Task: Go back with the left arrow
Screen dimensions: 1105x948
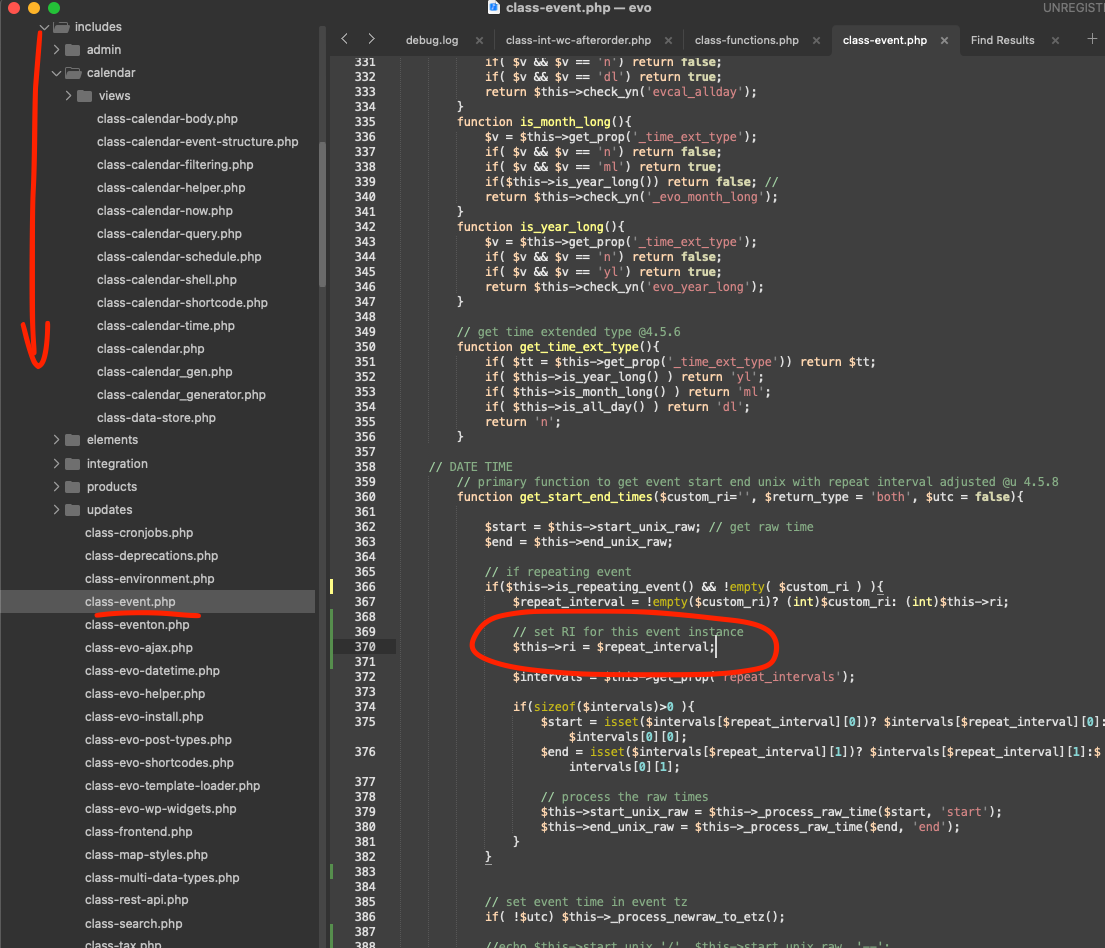Action: point(345,39)
